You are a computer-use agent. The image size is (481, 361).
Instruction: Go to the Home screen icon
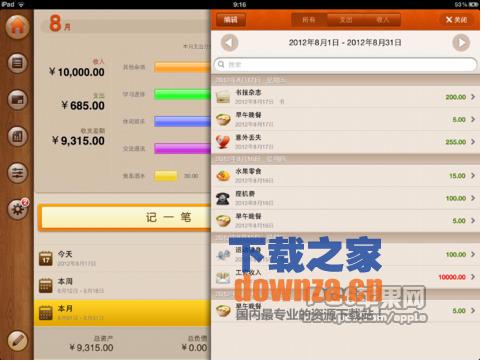pyautogui.click(x=17, y=27)
